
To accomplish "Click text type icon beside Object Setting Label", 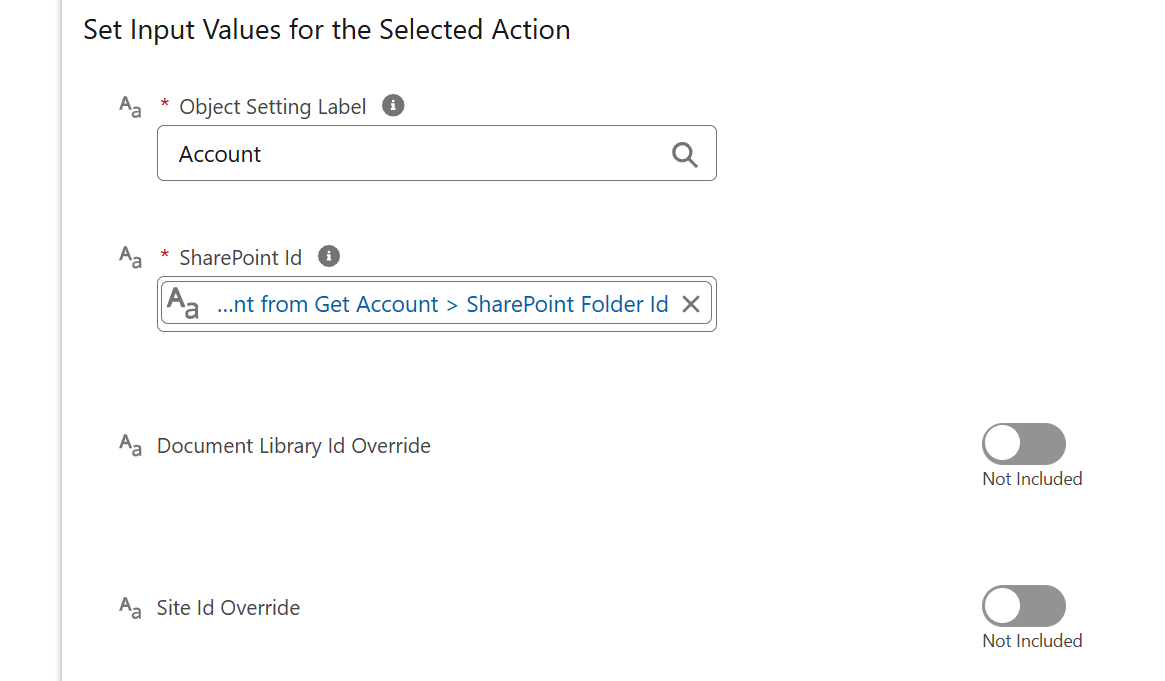I will coord(130,107).
